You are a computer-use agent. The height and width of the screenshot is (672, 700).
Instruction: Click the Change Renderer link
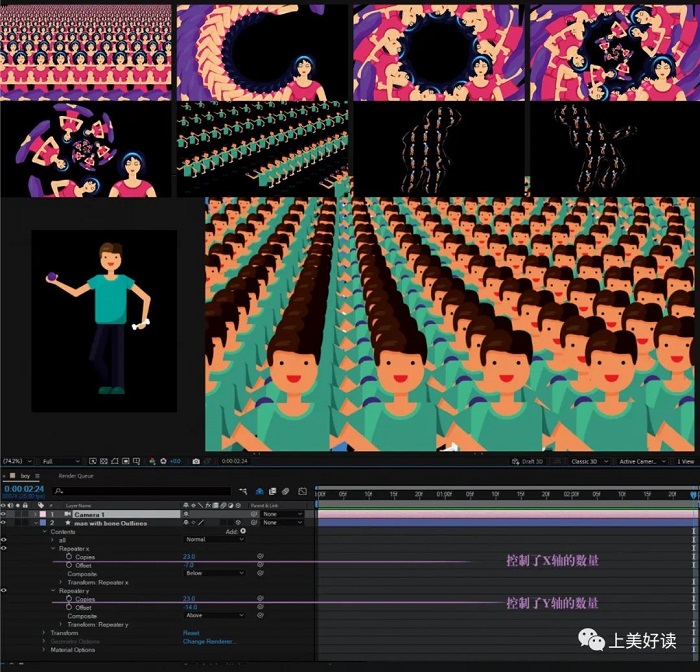coord(207,641)
